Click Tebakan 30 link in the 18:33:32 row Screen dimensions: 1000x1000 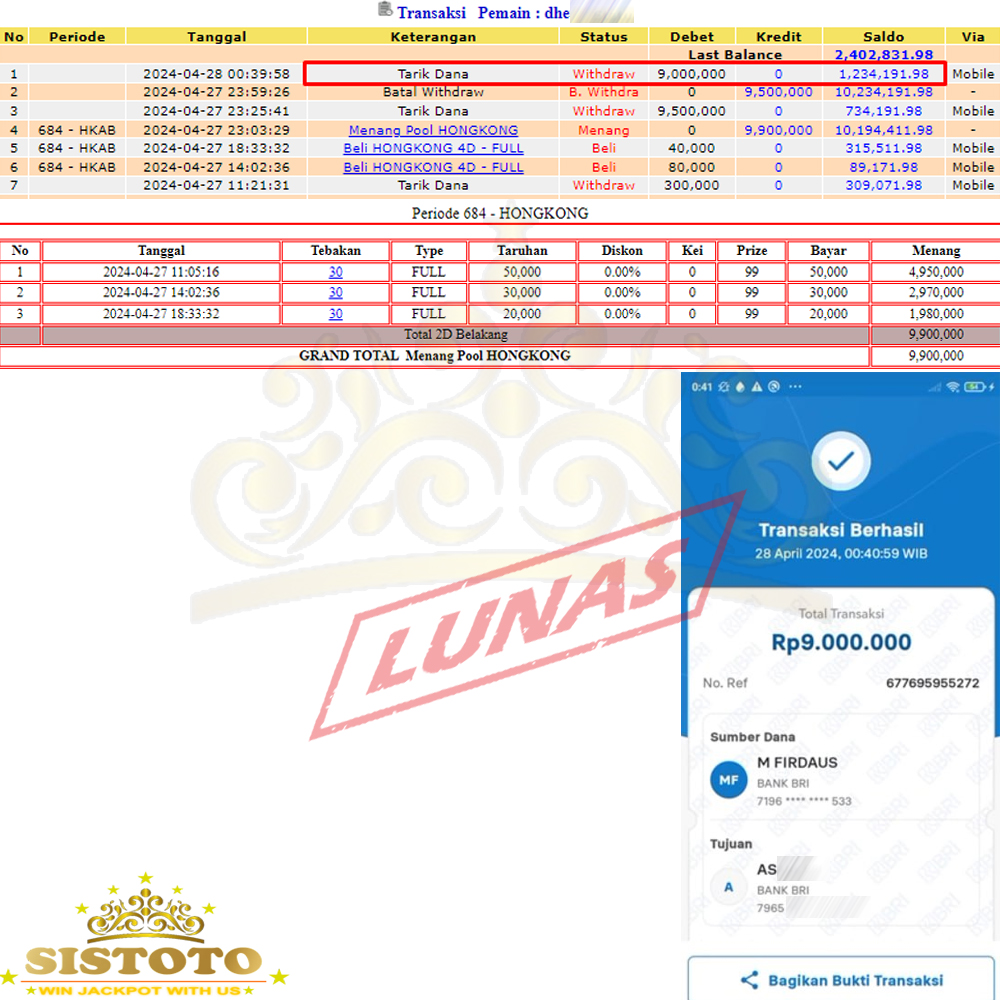pos(335,314)
